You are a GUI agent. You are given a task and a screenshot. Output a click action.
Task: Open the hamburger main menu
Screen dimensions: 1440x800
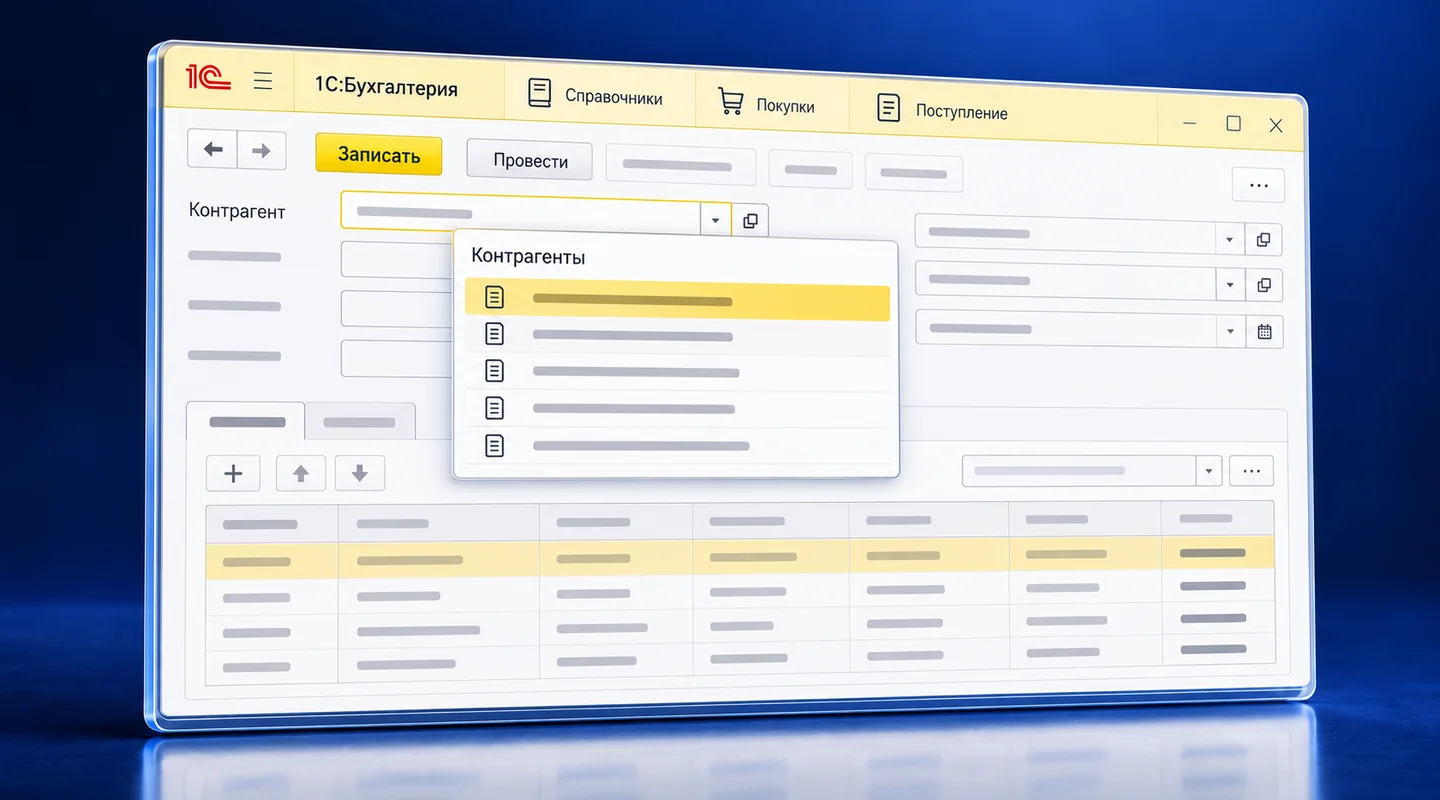click(263, 81)
